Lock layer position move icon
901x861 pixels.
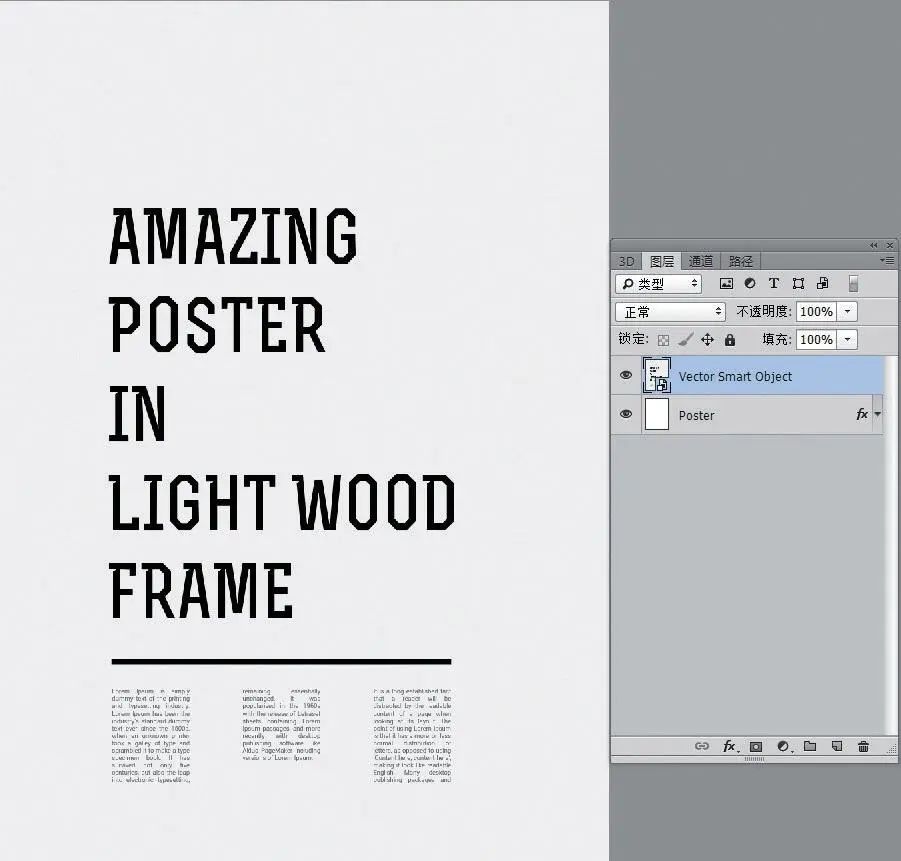coord(707,340)
